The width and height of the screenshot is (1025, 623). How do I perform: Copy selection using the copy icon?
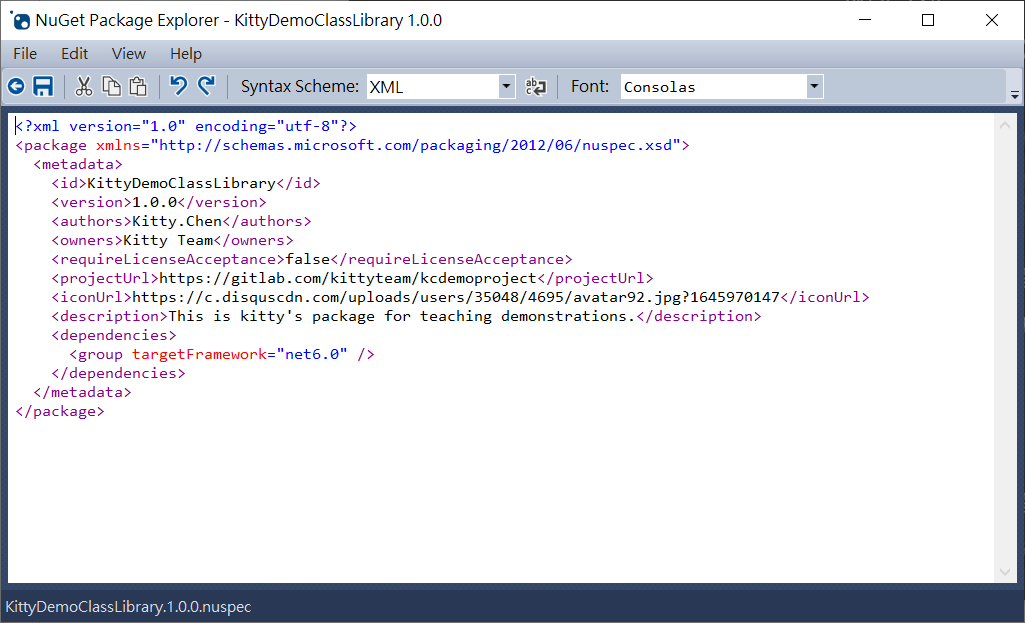[112, 86]
